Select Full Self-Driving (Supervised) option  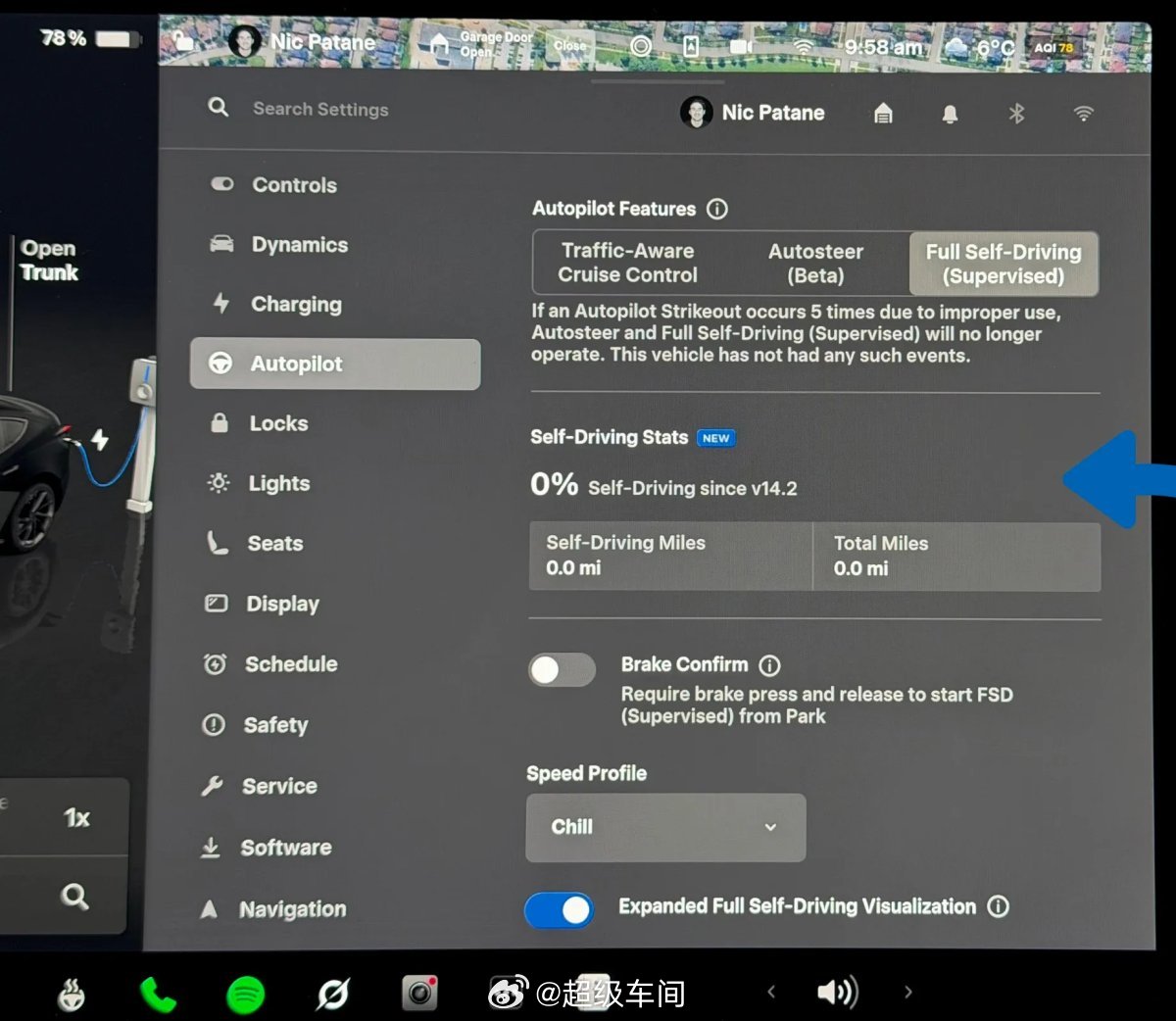pos(1004,264)
